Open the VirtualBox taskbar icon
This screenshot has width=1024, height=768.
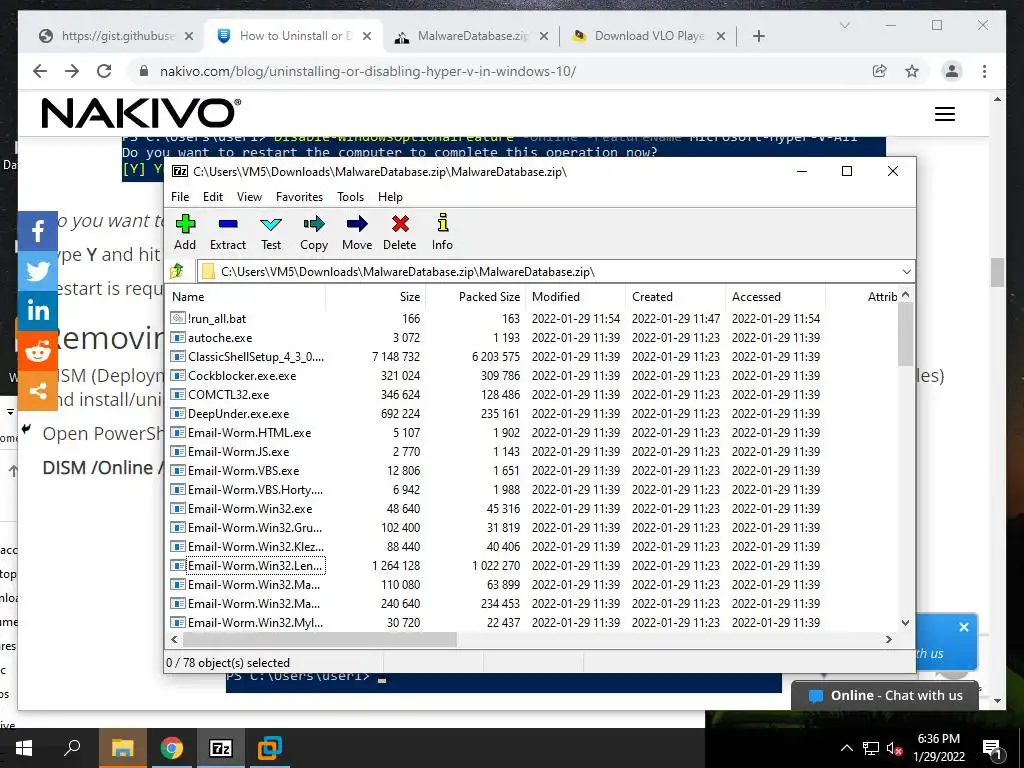(x=269, y=748)
